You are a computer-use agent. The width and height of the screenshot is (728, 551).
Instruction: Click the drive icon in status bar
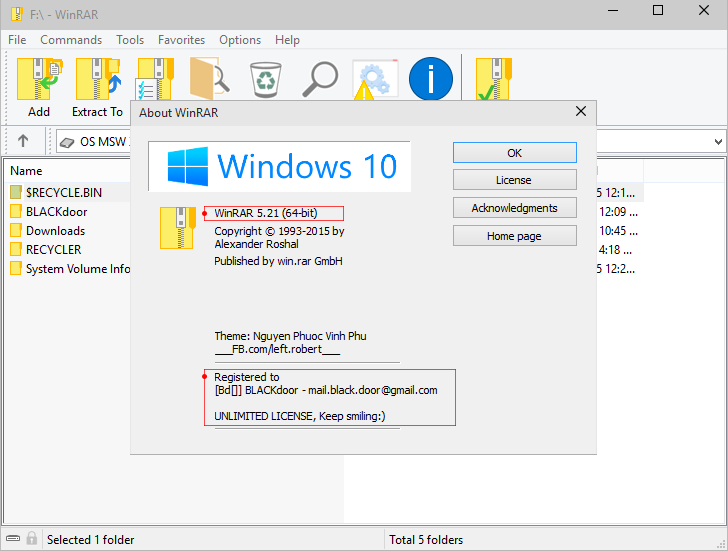[13, 538]
